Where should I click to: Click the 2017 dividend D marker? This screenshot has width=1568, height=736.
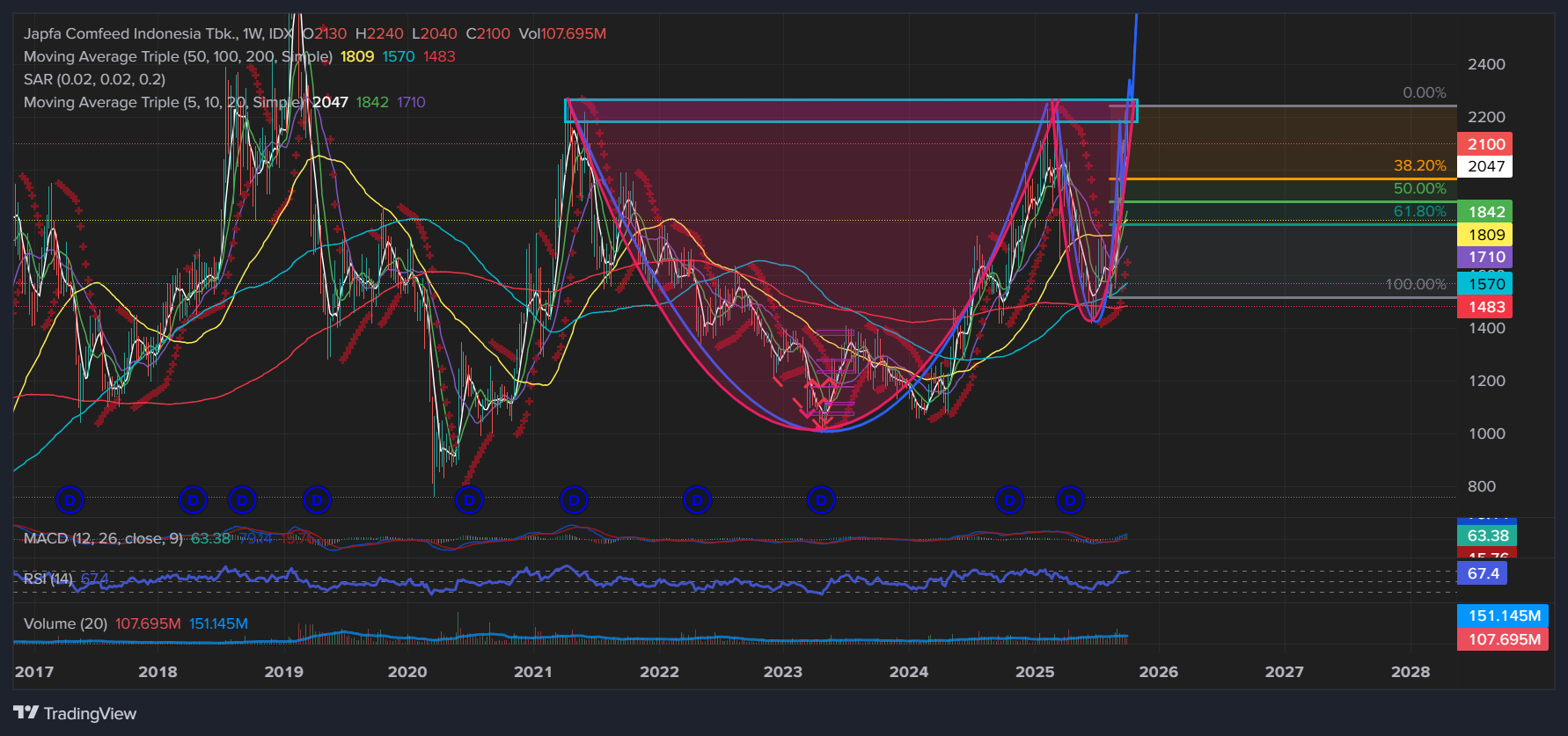[x=70, y=500]
